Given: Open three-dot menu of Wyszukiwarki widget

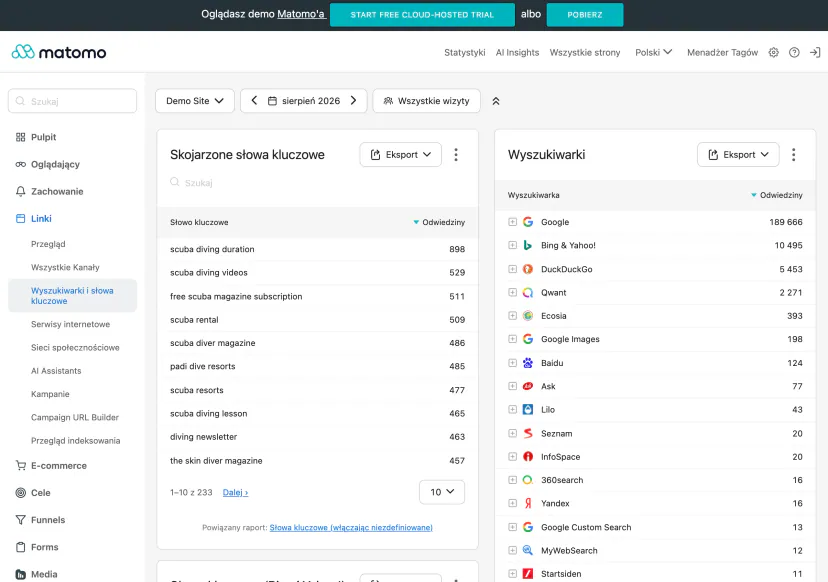Looking at the screenshot, I should coord(793,155).
